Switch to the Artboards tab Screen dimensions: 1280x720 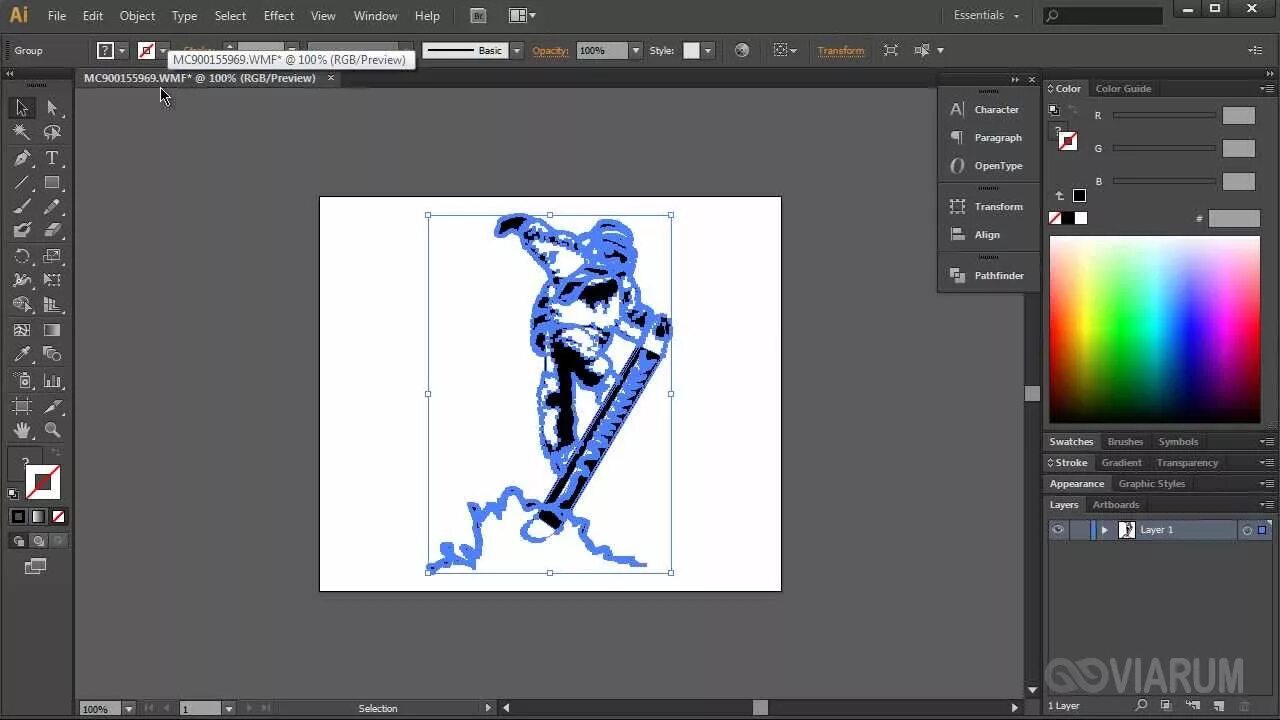(x=1115, y=504)
